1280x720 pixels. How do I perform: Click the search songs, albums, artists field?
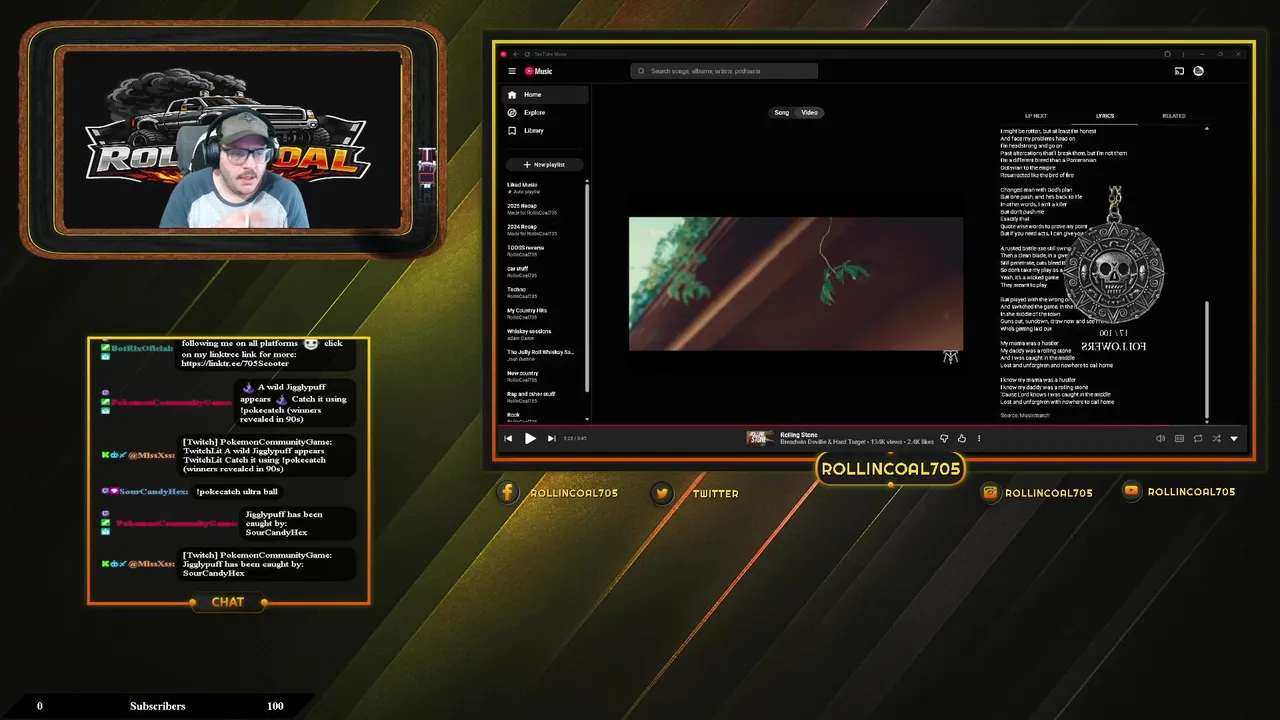(724, 71)
